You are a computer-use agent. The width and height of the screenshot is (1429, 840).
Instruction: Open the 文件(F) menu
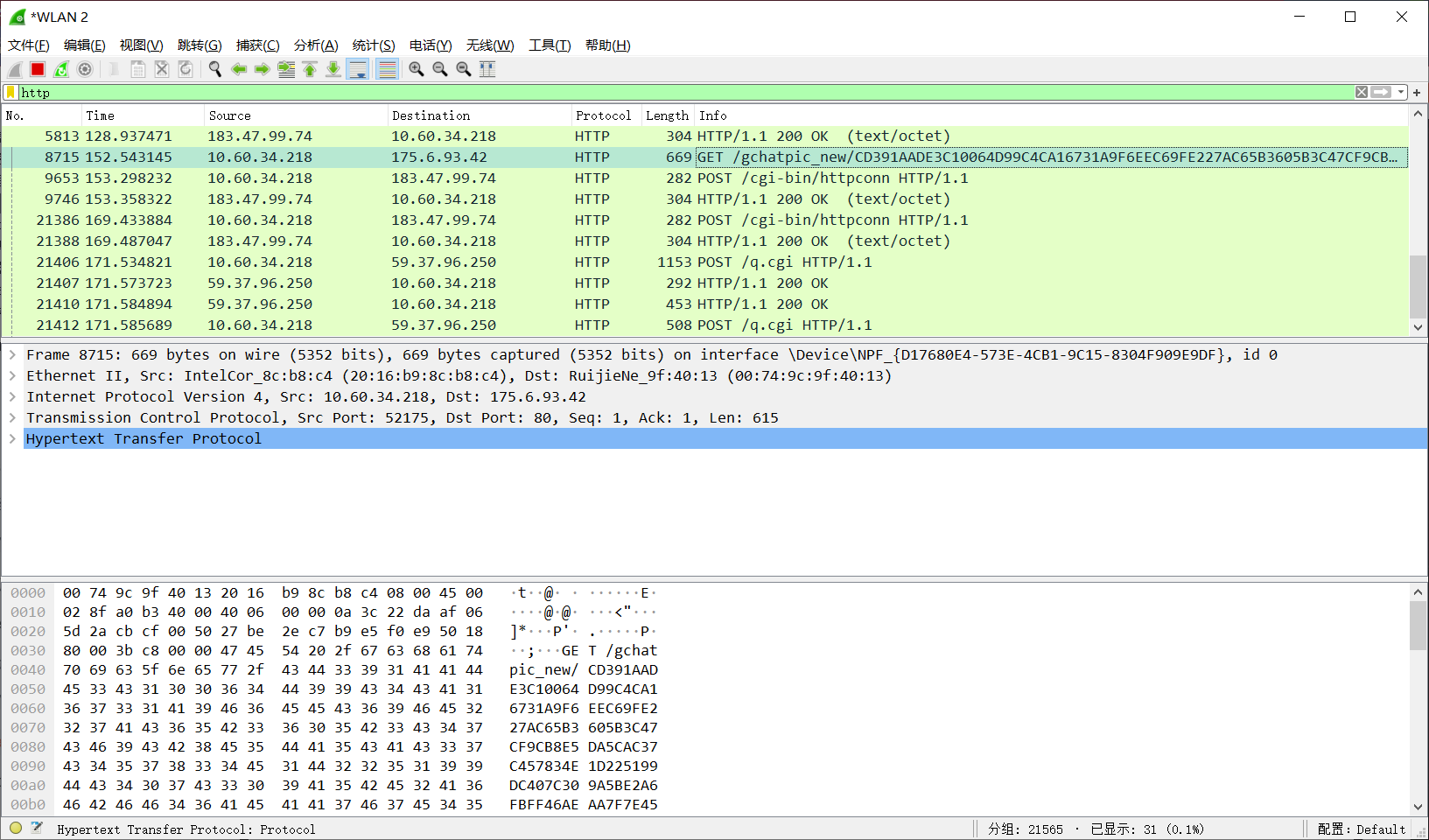tap(29, 45)
